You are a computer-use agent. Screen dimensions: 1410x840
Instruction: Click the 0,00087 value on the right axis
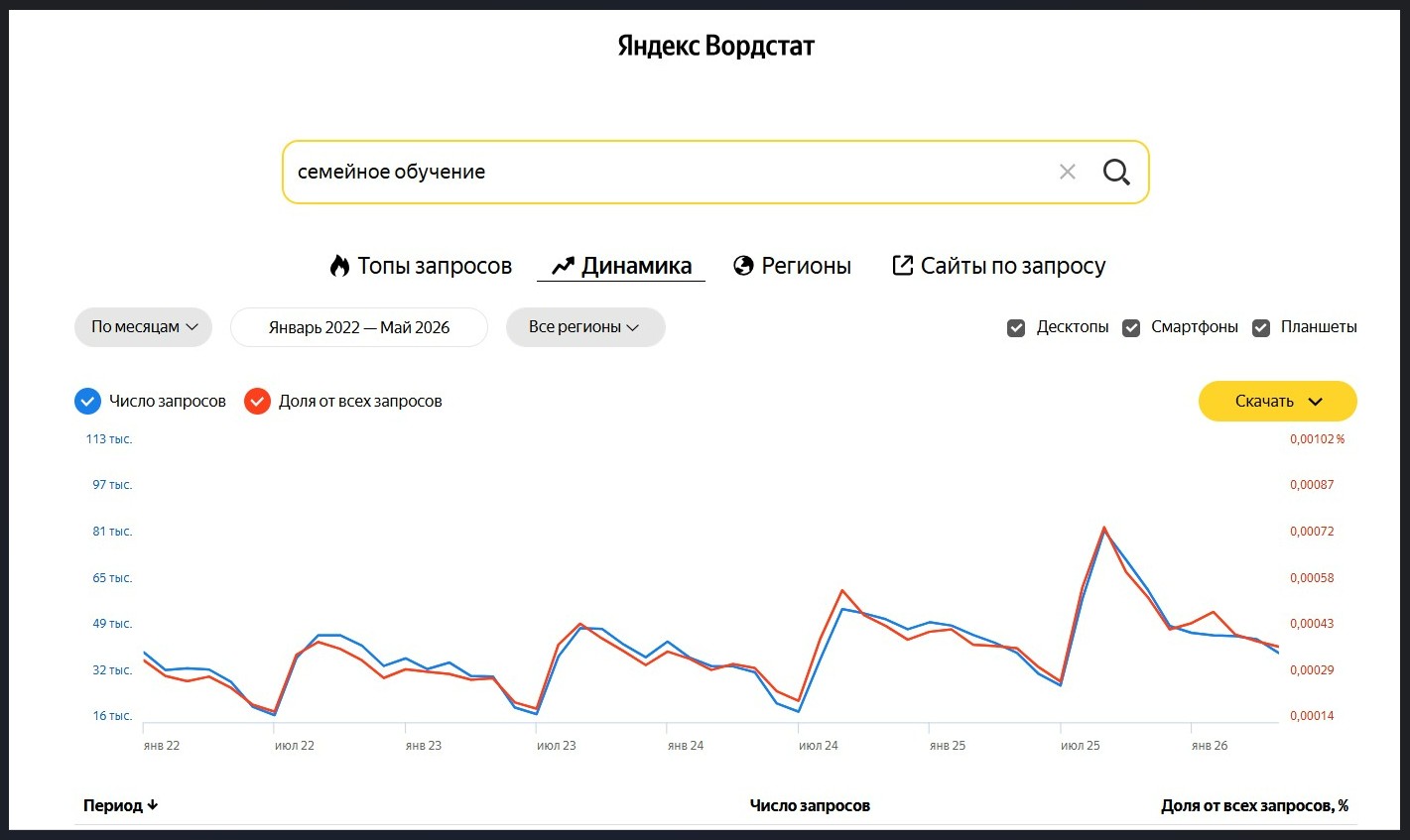(x=1312, y=485)
